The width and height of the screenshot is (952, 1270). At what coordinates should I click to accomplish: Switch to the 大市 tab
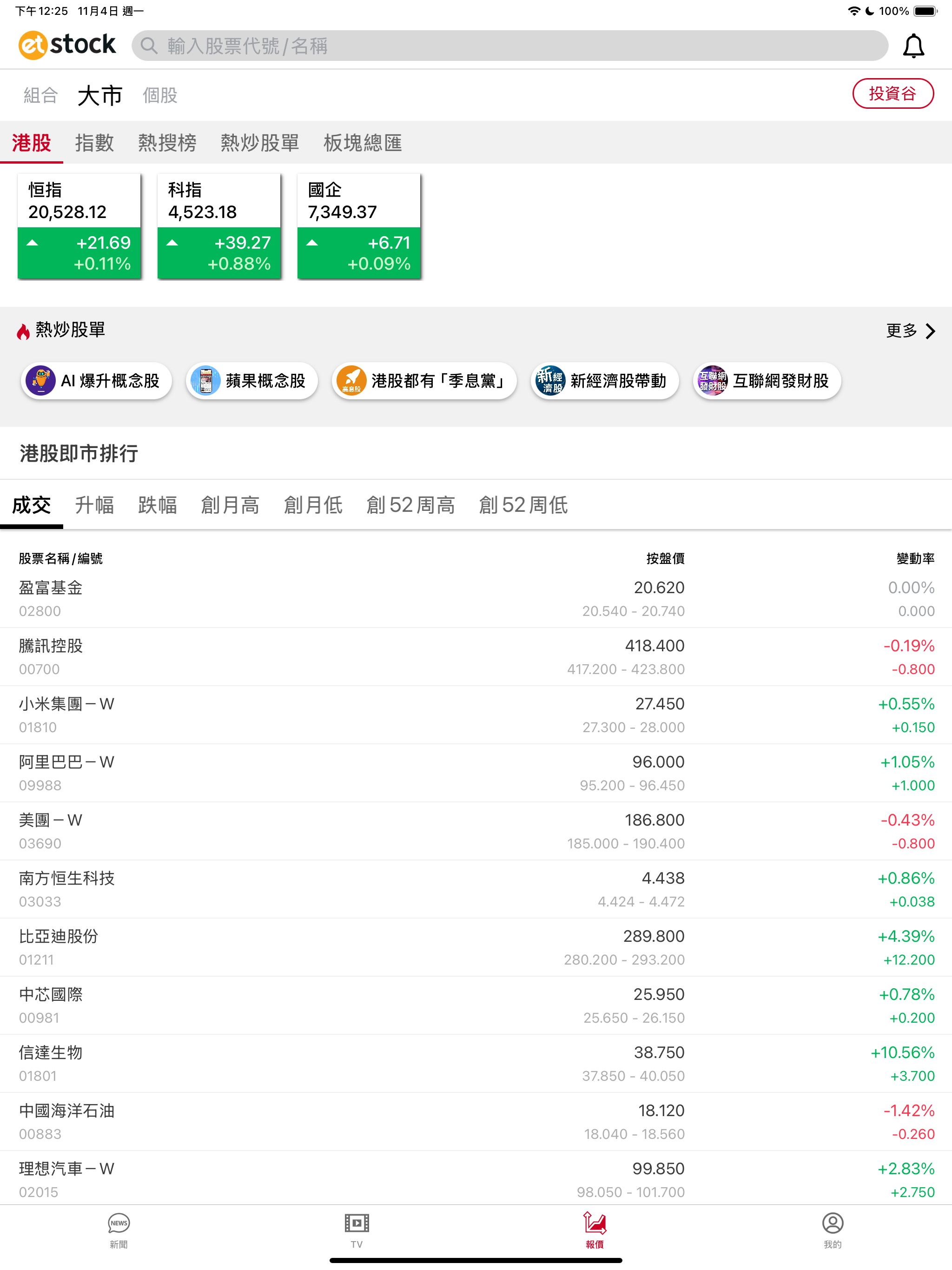100,95
